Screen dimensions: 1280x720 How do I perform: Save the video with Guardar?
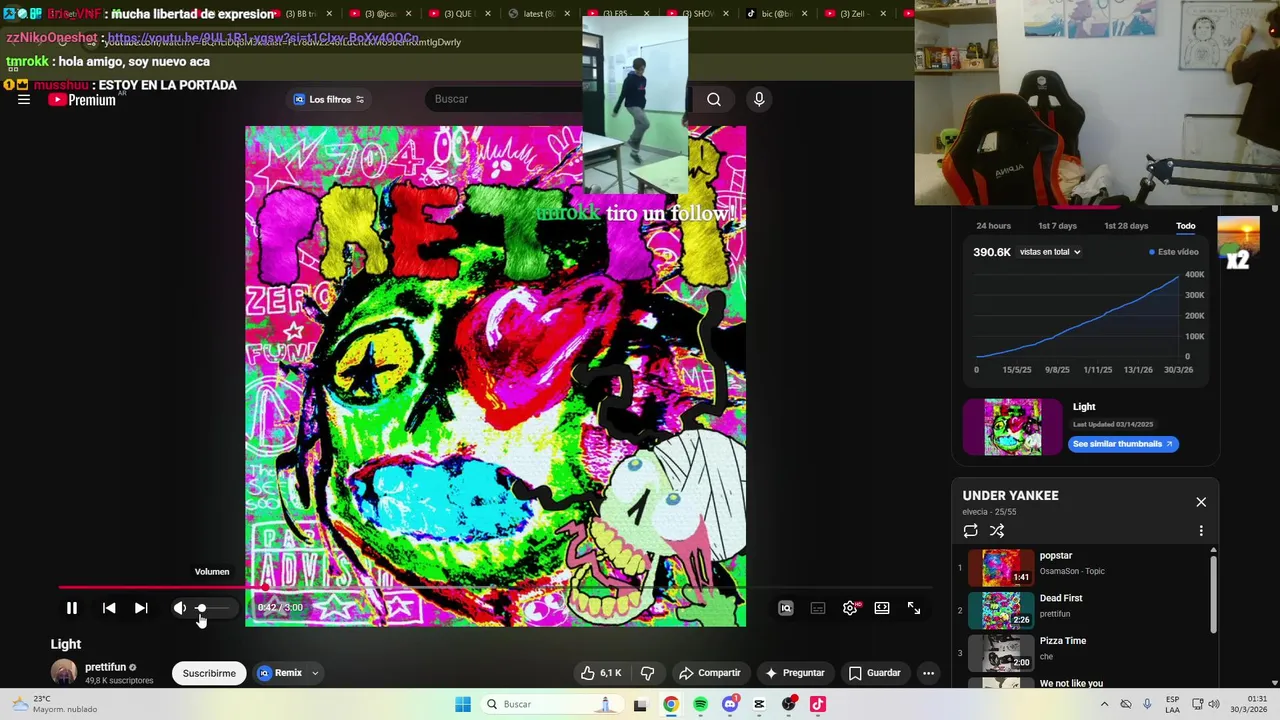coord(875,673)
